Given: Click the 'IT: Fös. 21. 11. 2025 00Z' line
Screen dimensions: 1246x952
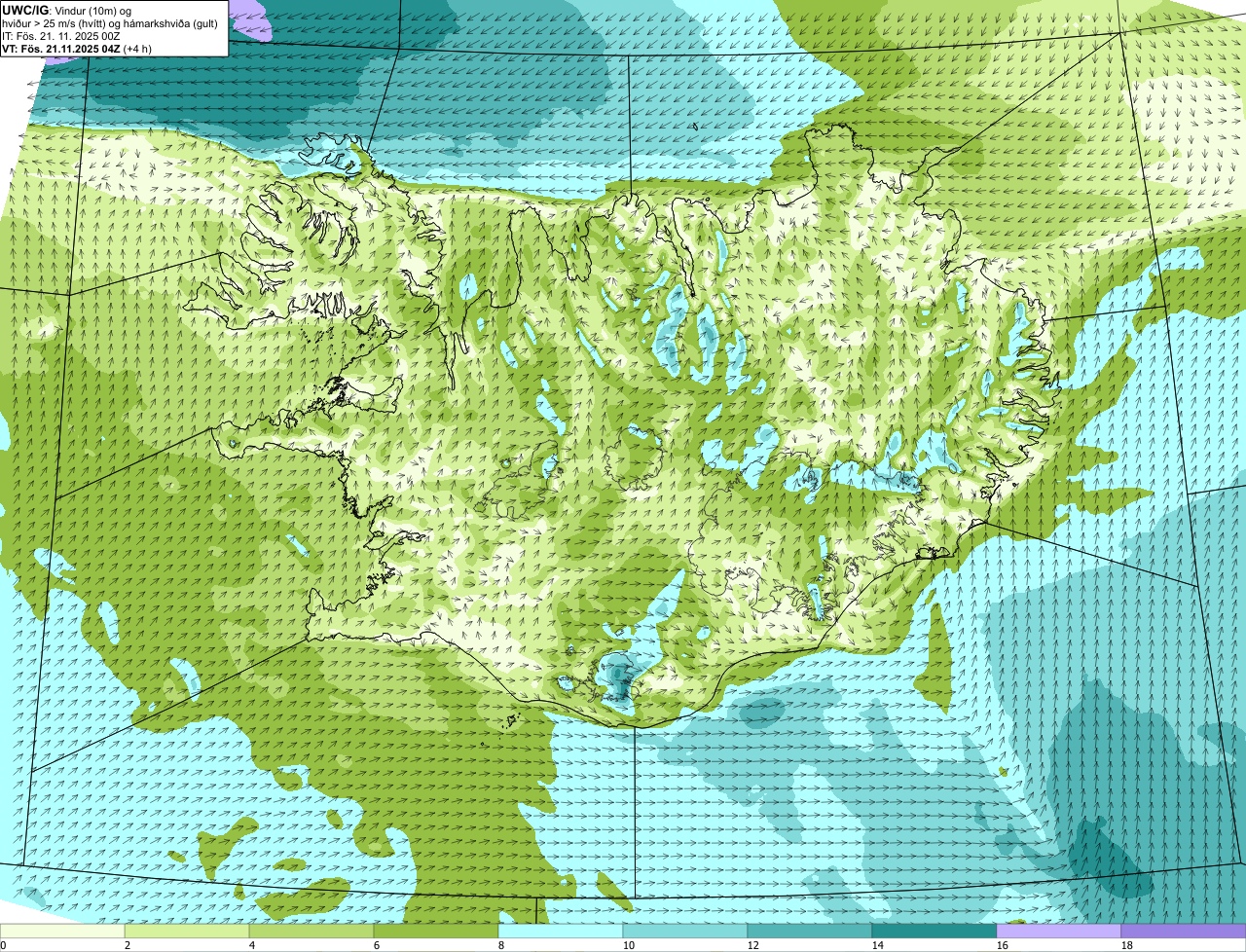Looking at the screenshot, I should click(61, 36).
